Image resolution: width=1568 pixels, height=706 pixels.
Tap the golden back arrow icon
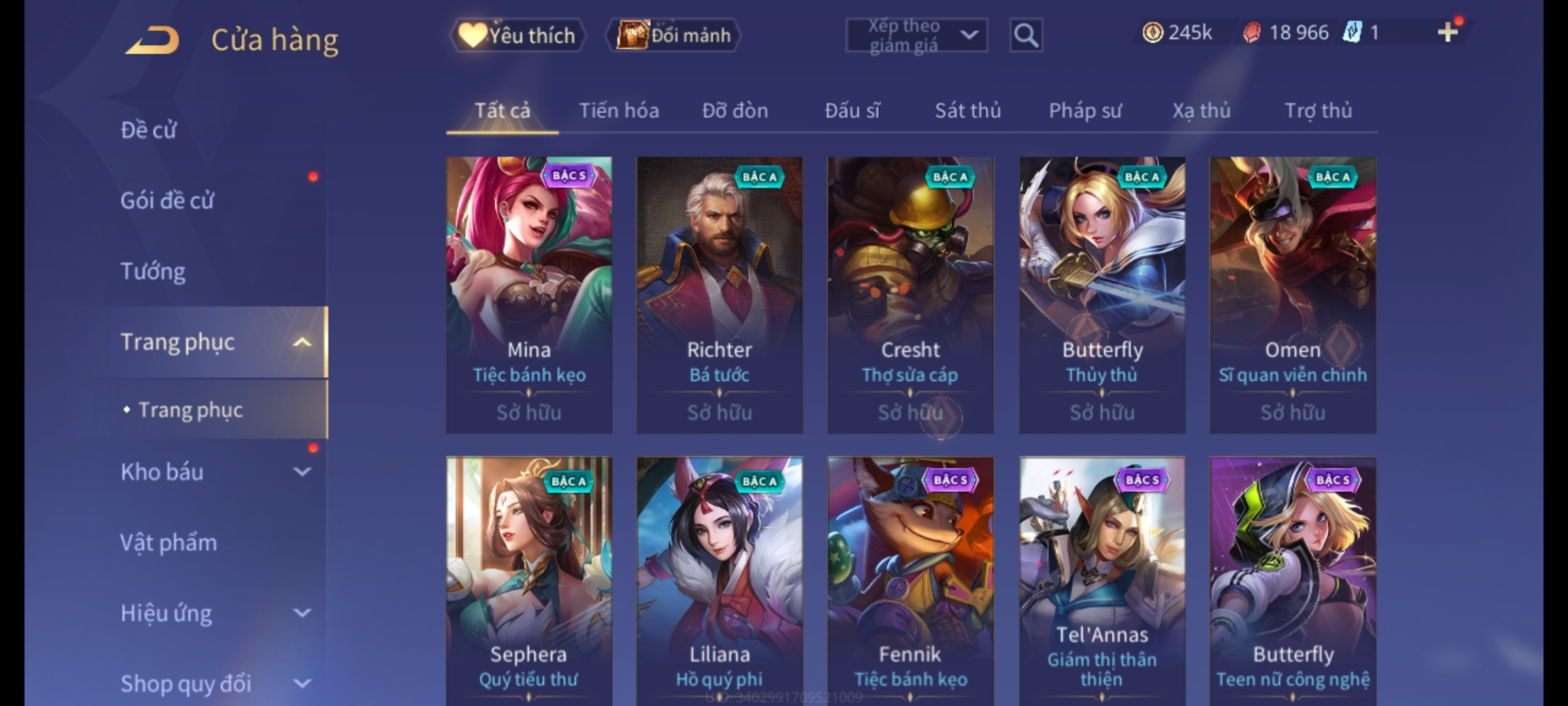click(153, 40)
